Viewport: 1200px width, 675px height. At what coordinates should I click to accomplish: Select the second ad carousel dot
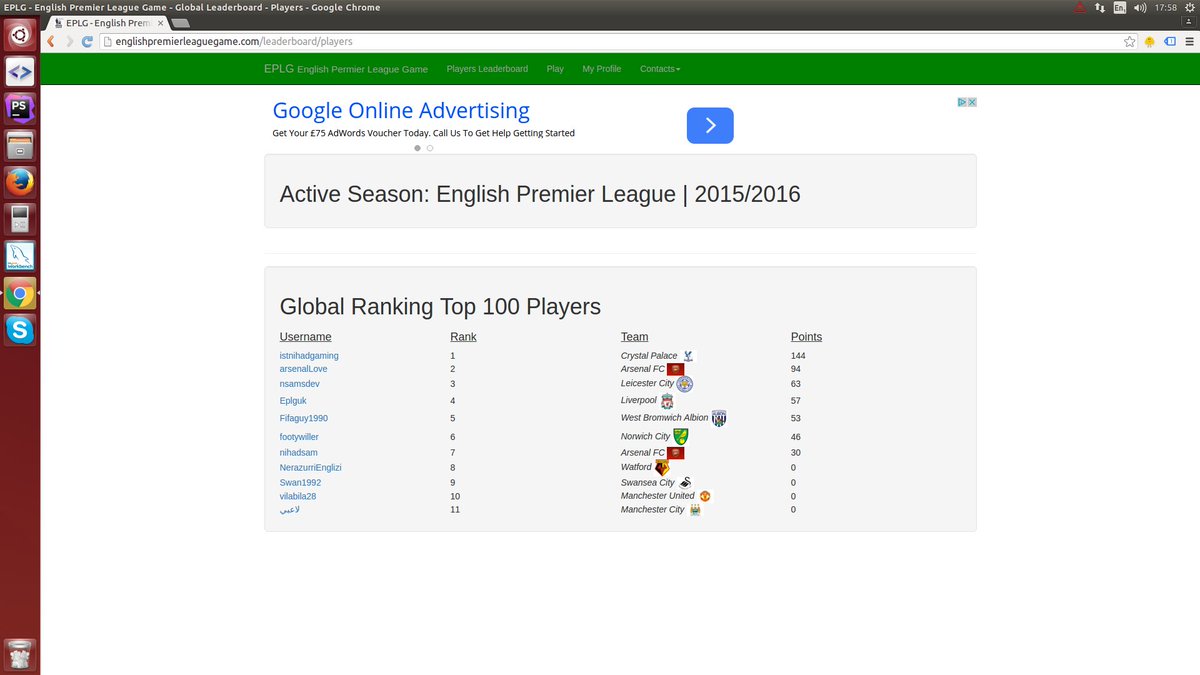430,148
